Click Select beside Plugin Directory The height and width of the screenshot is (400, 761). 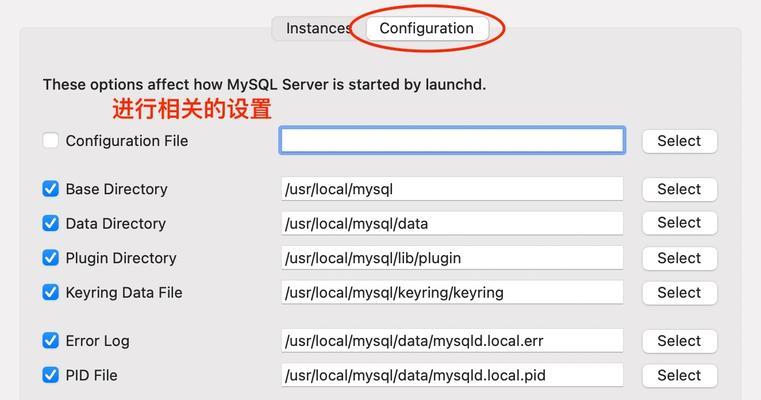679,258
